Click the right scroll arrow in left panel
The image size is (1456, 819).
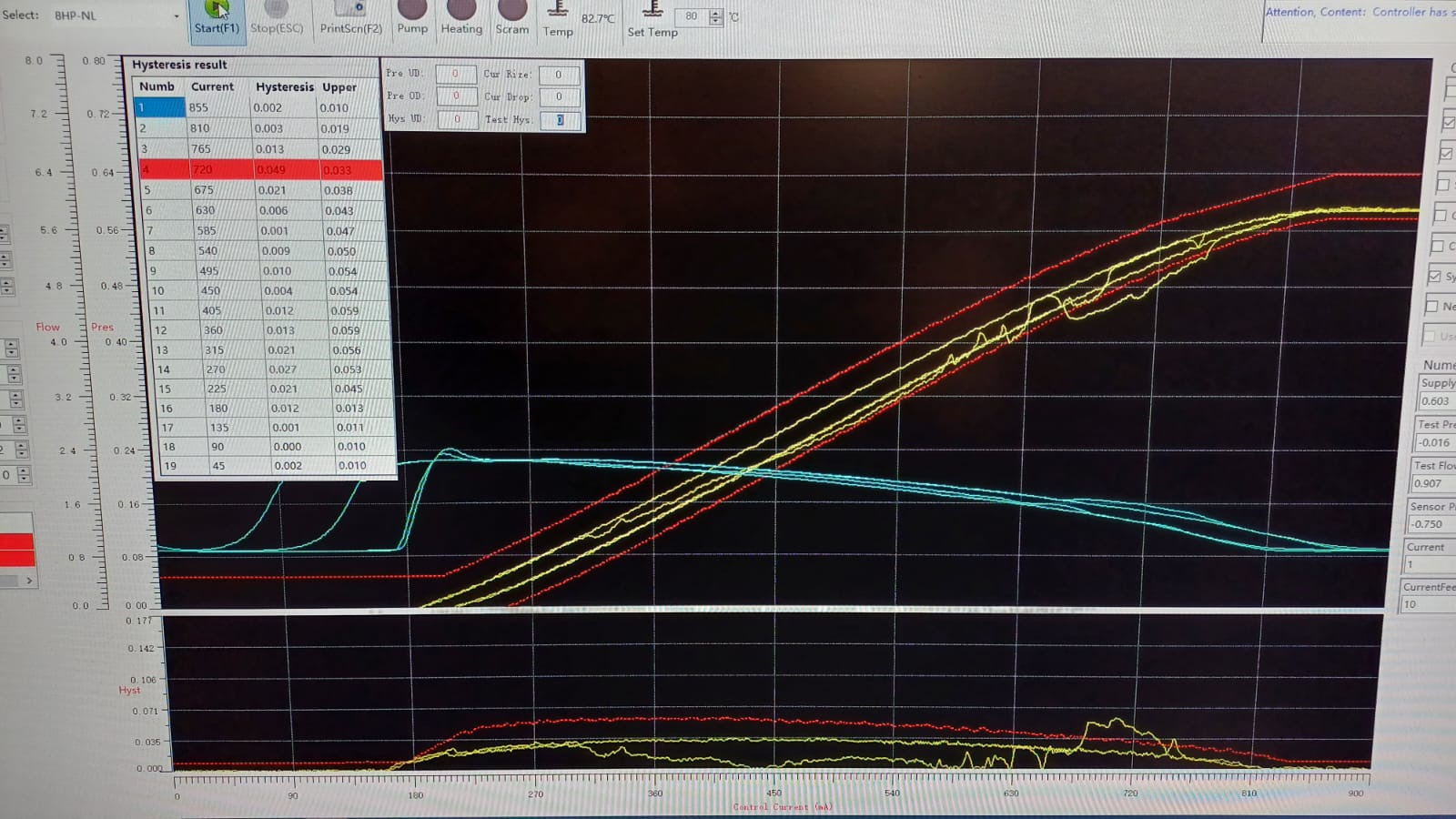(29, 581)
